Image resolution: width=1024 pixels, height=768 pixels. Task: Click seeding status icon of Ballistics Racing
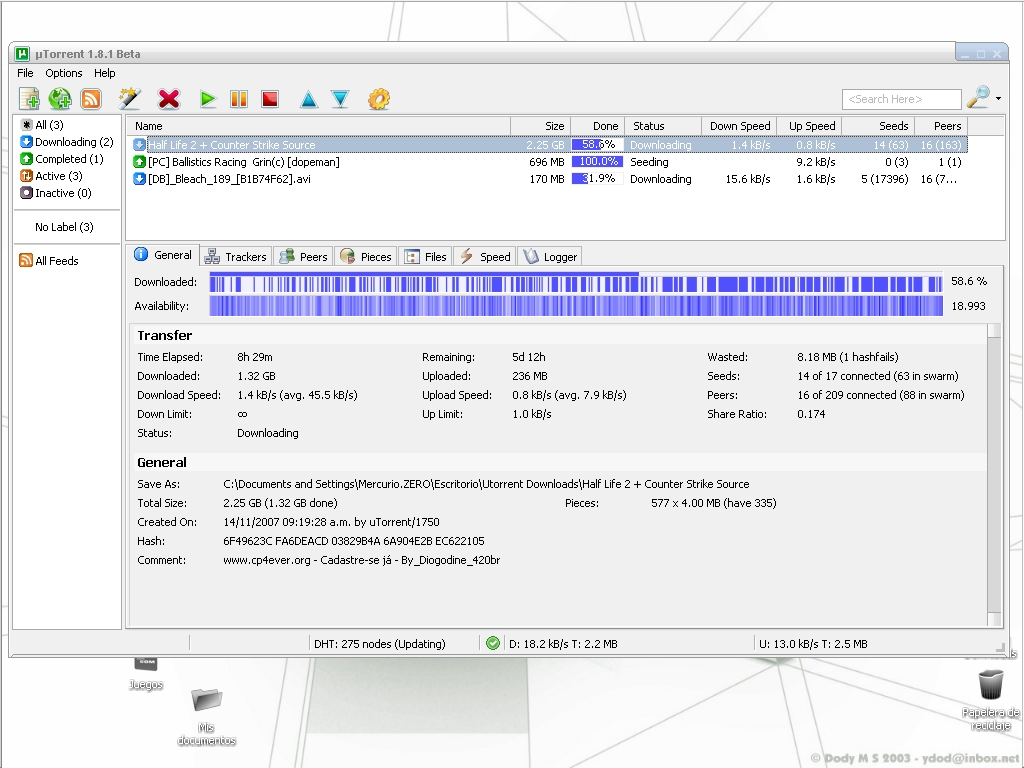point(139,162)
